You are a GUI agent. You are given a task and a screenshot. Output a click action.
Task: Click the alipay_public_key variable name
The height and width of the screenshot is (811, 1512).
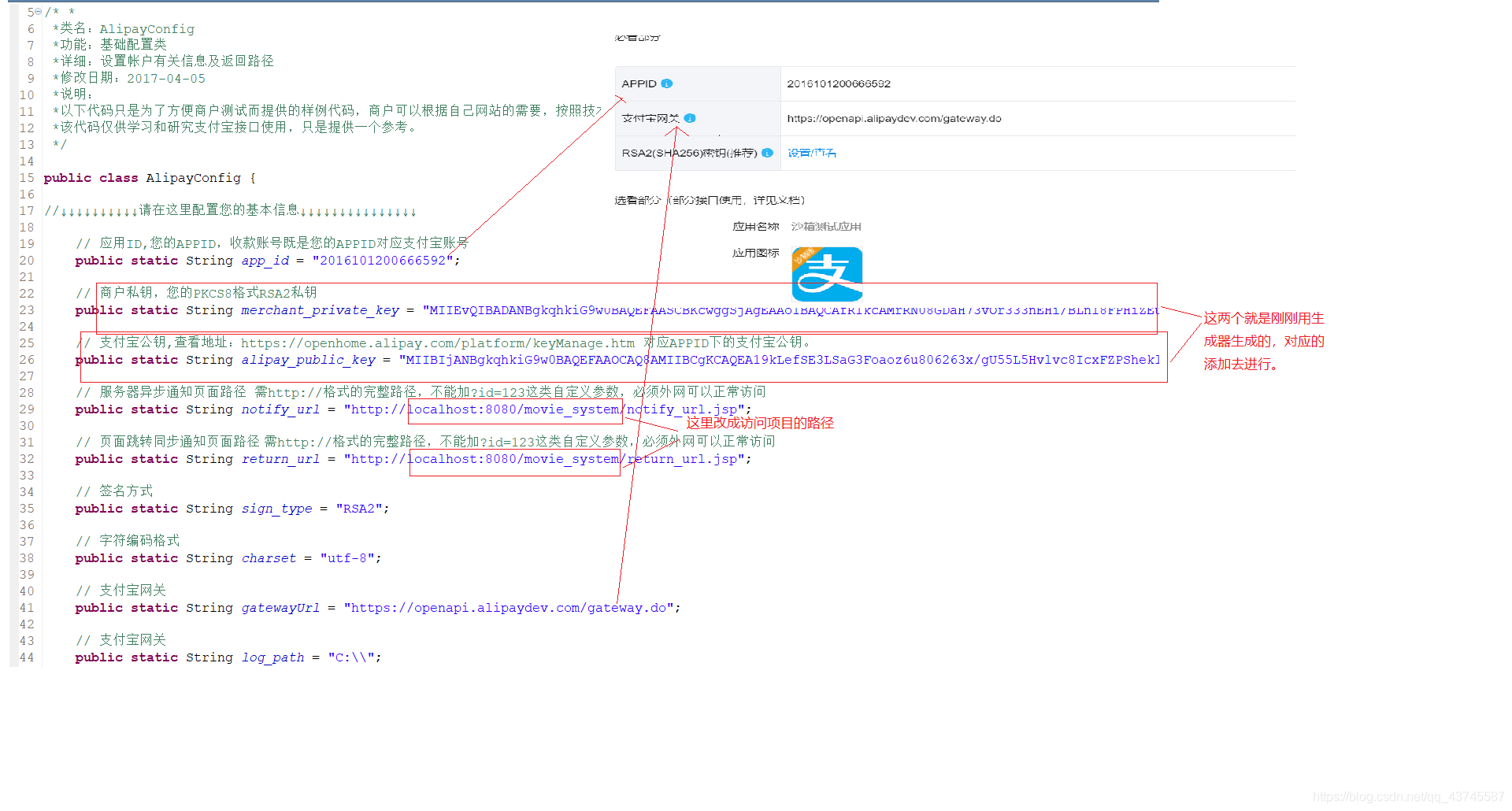[x=308, y=360]
